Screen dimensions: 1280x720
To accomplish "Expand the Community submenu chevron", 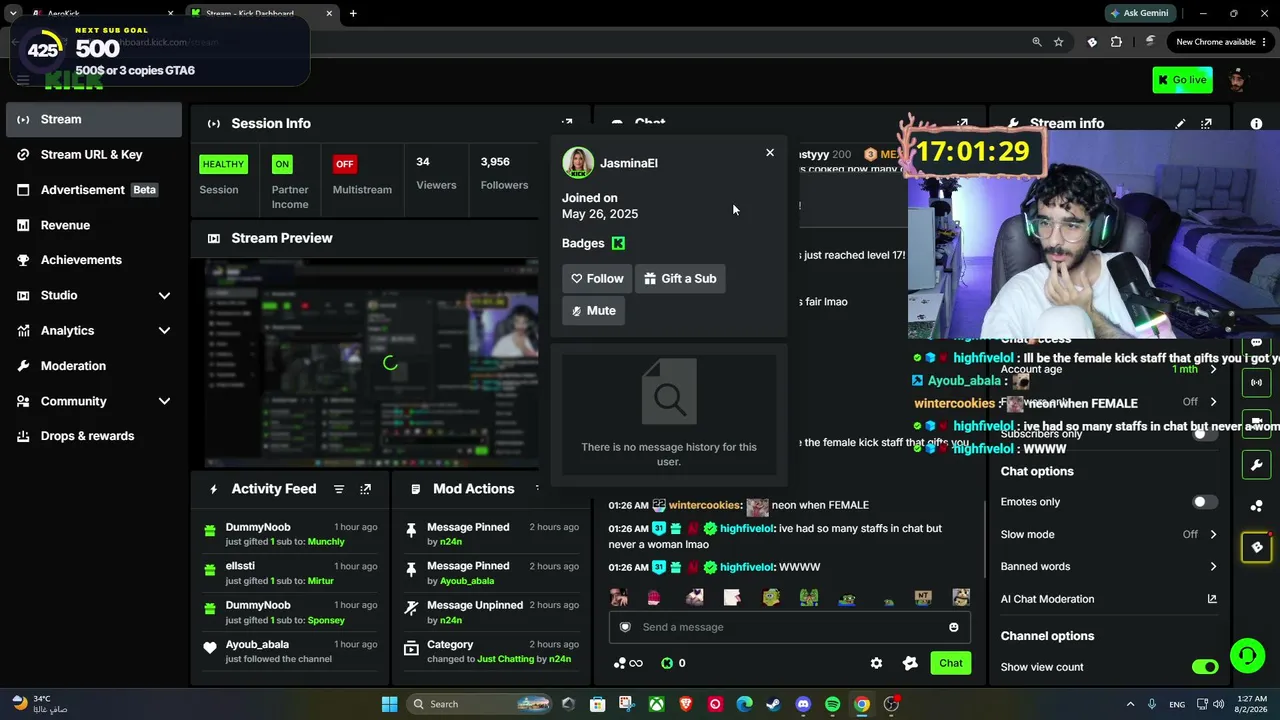I will 164,401.
